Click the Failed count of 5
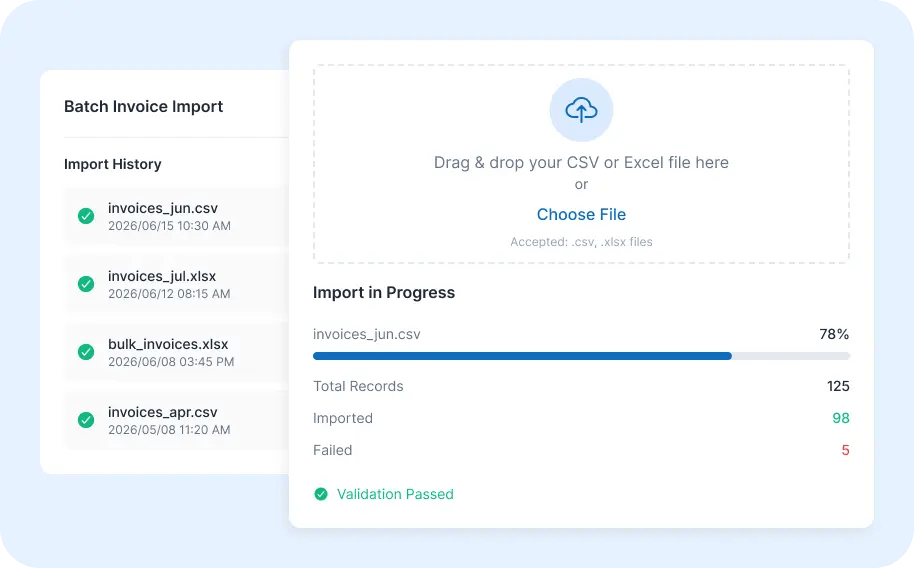The image size is (914, 568). tap(845, 450)
